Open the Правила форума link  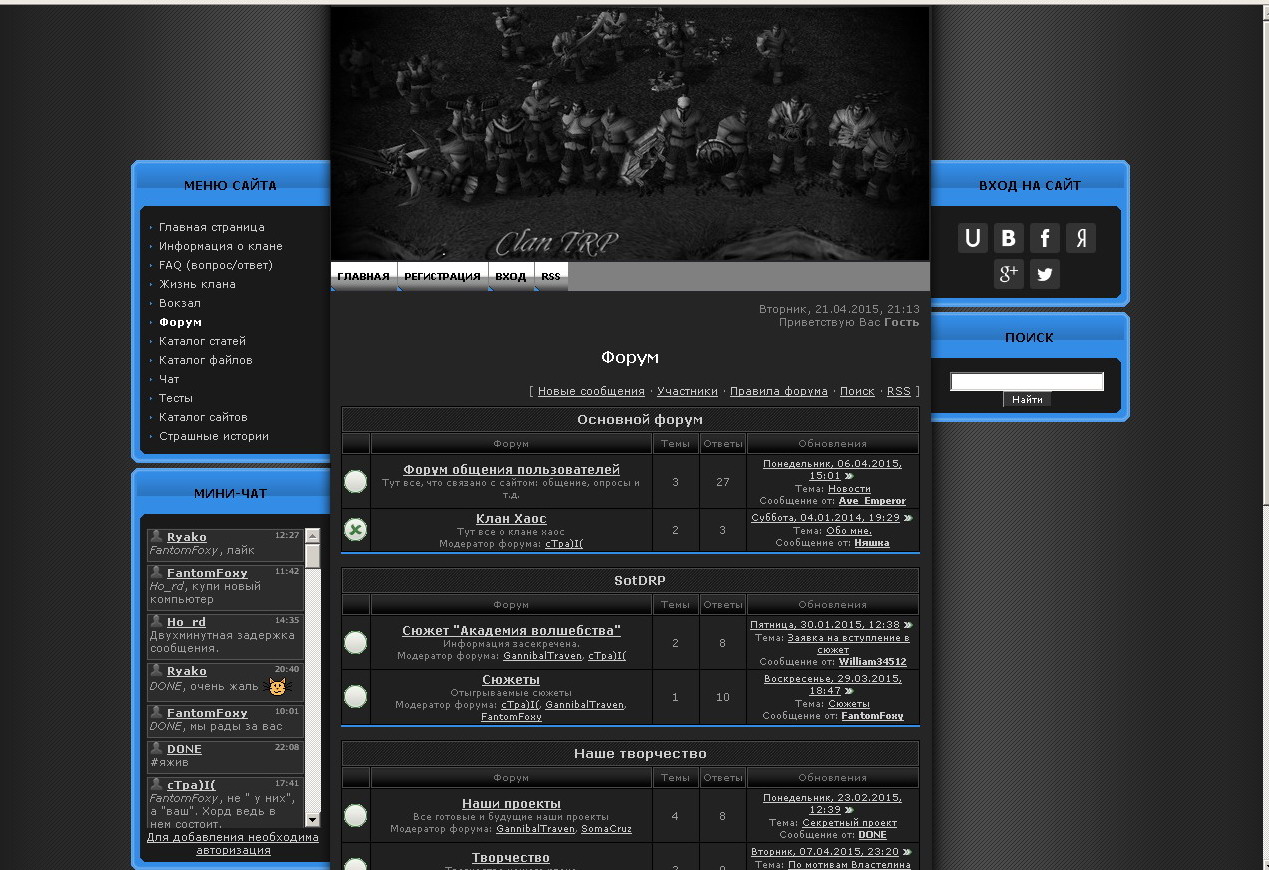pos(778,391)
